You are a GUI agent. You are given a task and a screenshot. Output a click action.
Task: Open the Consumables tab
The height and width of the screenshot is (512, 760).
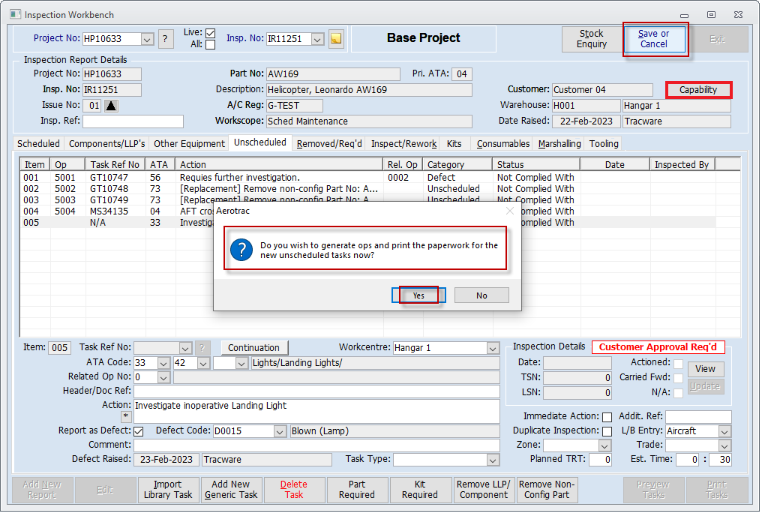503,144
